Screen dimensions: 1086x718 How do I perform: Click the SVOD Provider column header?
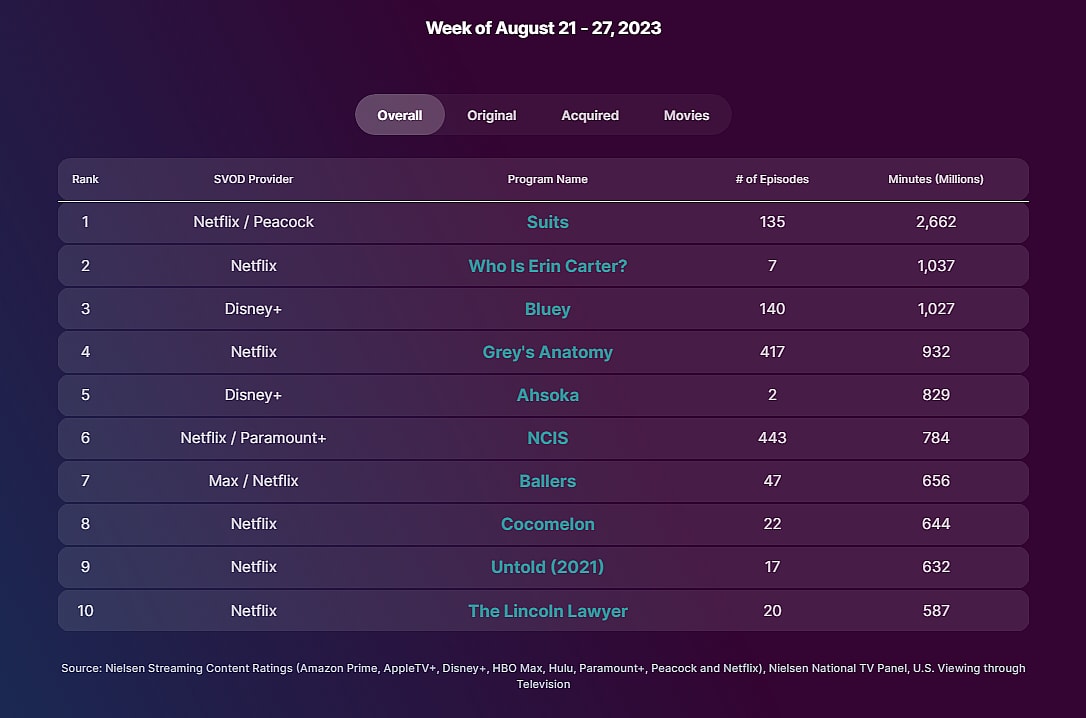[253, 179]
